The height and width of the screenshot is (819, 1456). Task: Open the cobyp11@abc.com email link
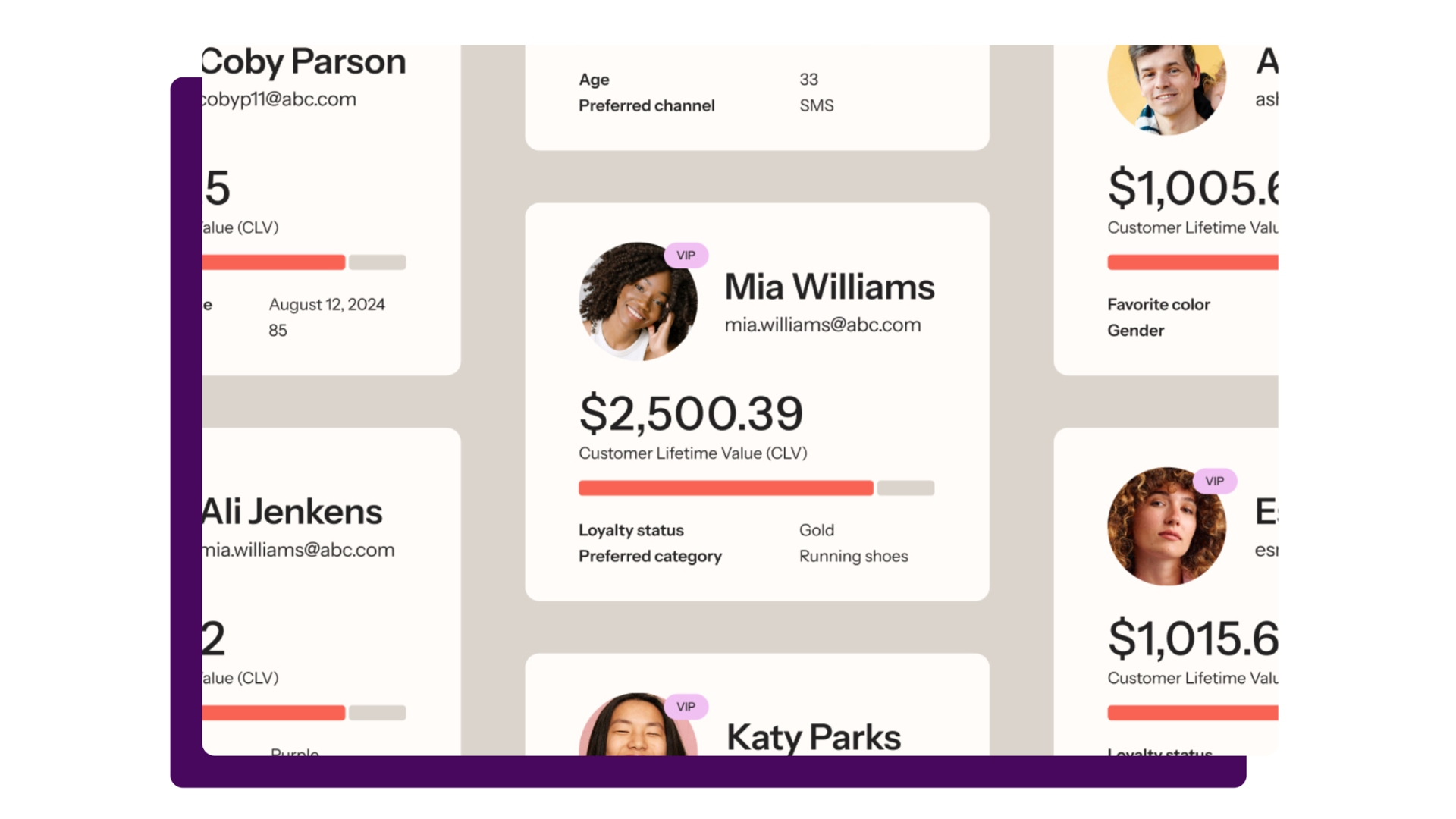coord(279,99)
